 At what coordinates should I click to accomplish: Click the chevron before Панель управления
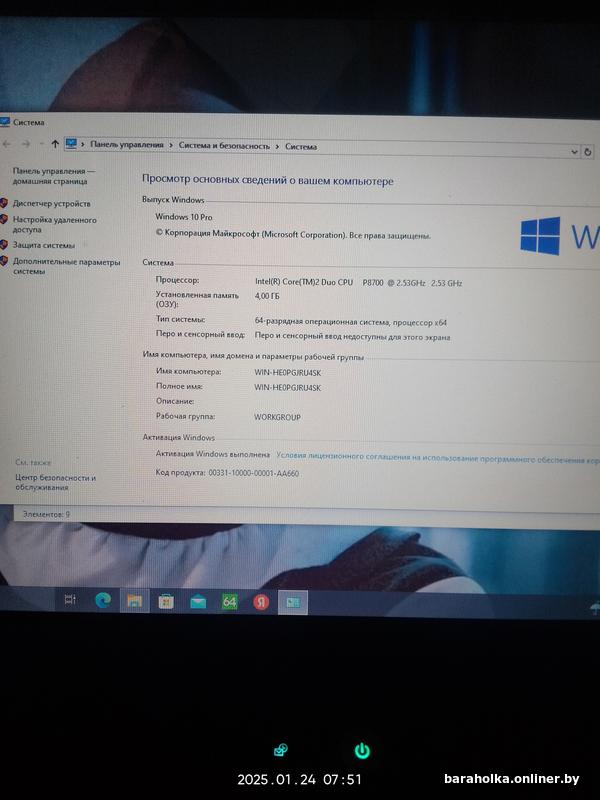point(83,145)
